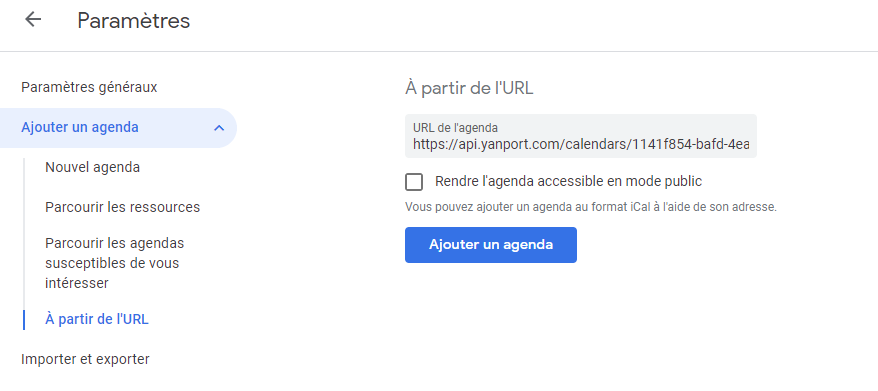Tick the public access checkbox
The width and height of the screenshot is (878, 391).
[x=414, y=182]
